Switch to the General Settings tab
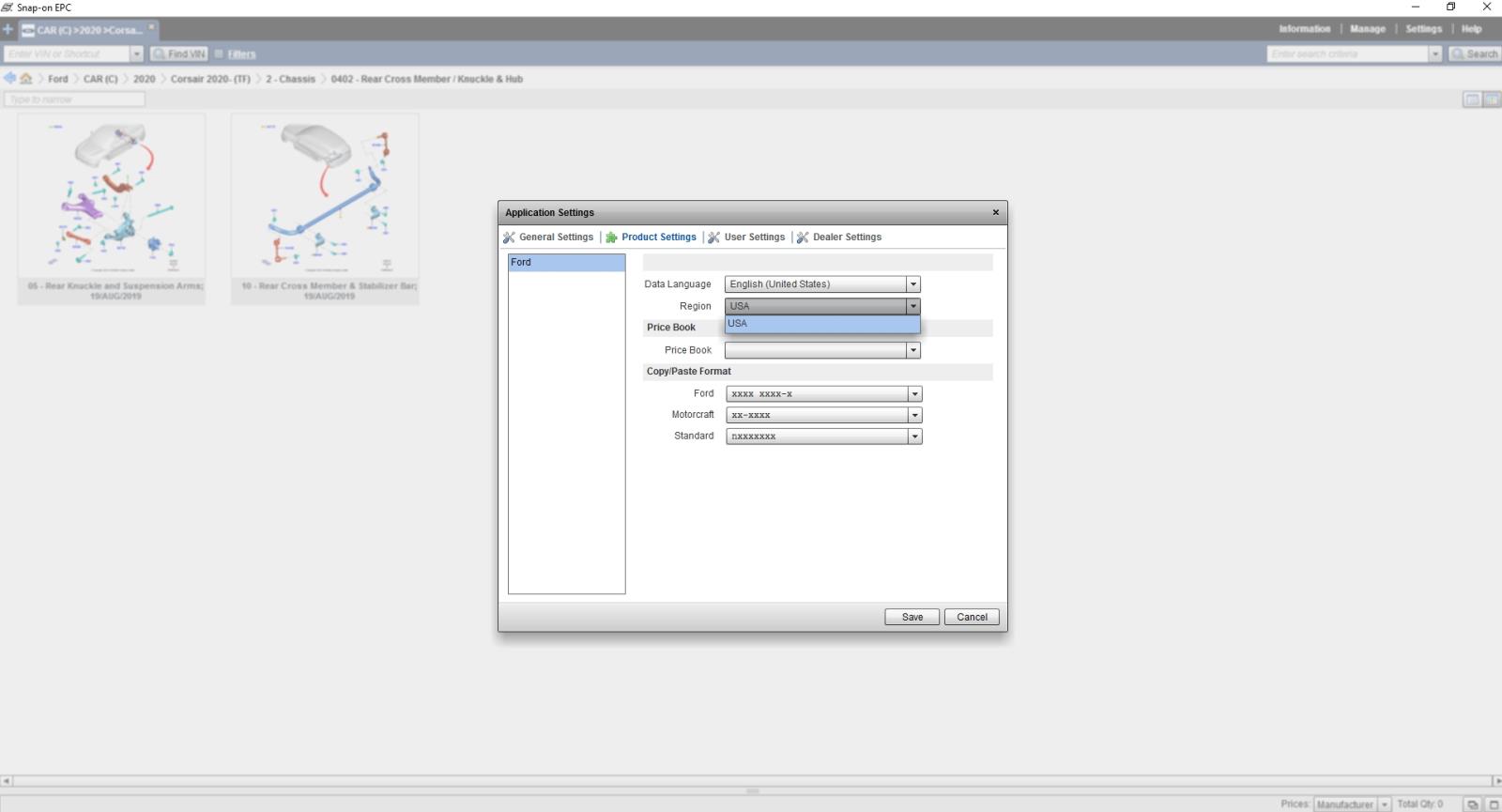This screenshot has width=1502, height=812. 556,237
